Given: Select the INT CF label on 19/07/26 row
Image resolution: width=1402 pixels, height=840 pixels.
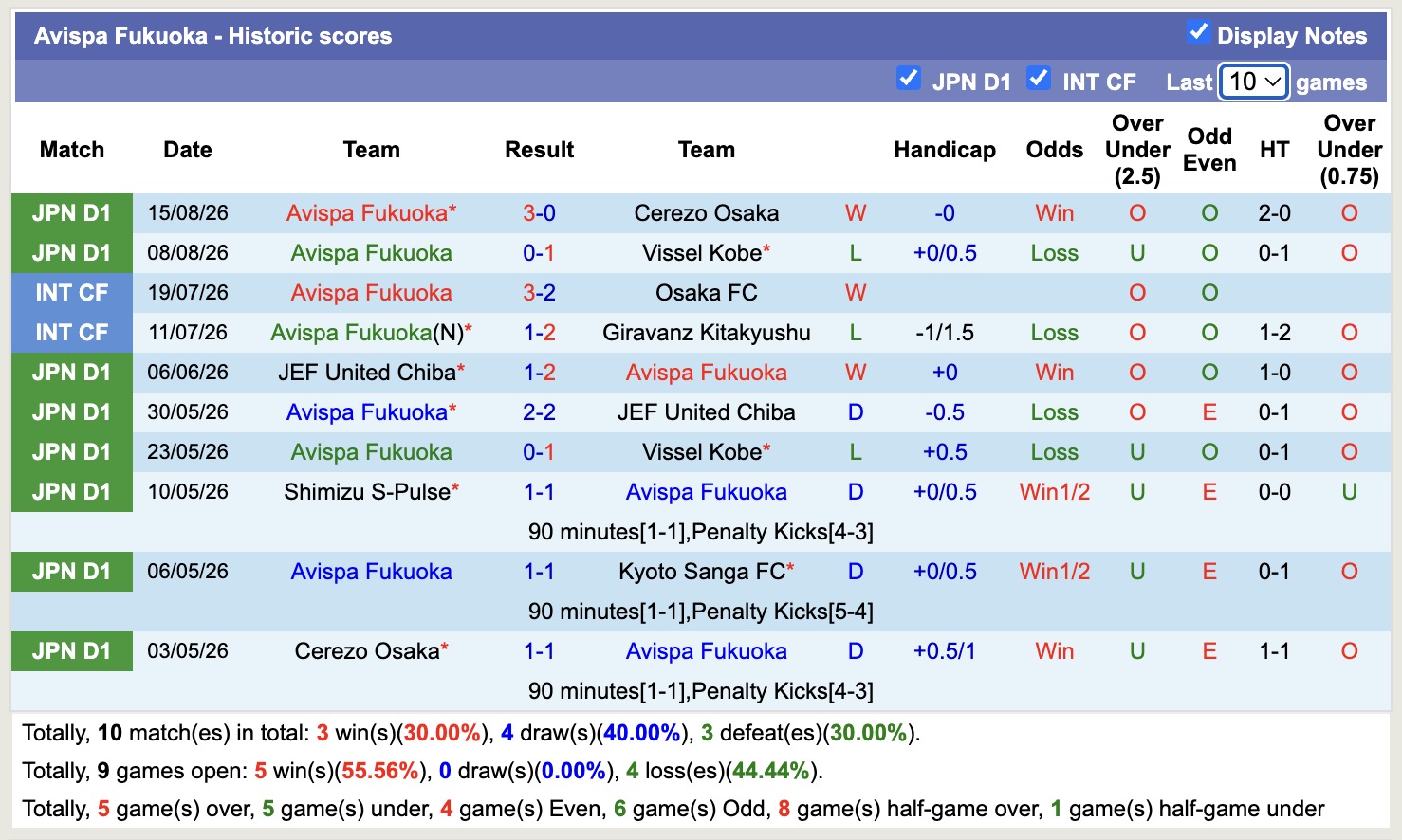Looking at the screenshot, I should pos(72,293).
